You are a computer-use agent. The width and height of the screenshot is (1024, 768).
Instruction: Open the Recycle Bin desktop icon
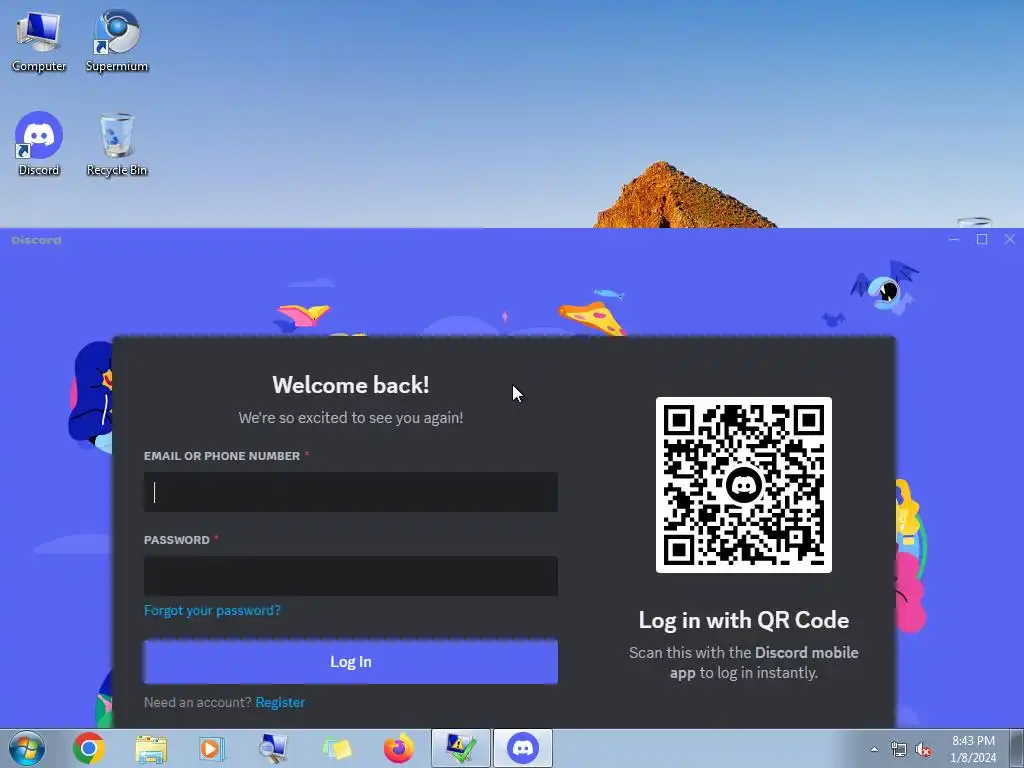tap(117, 144)
